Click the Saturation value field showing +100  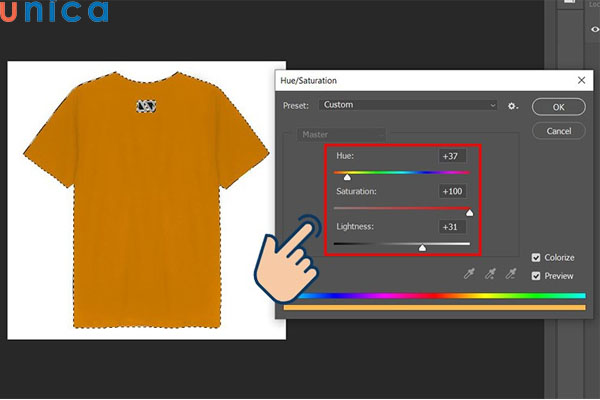[x=452, y=191]
